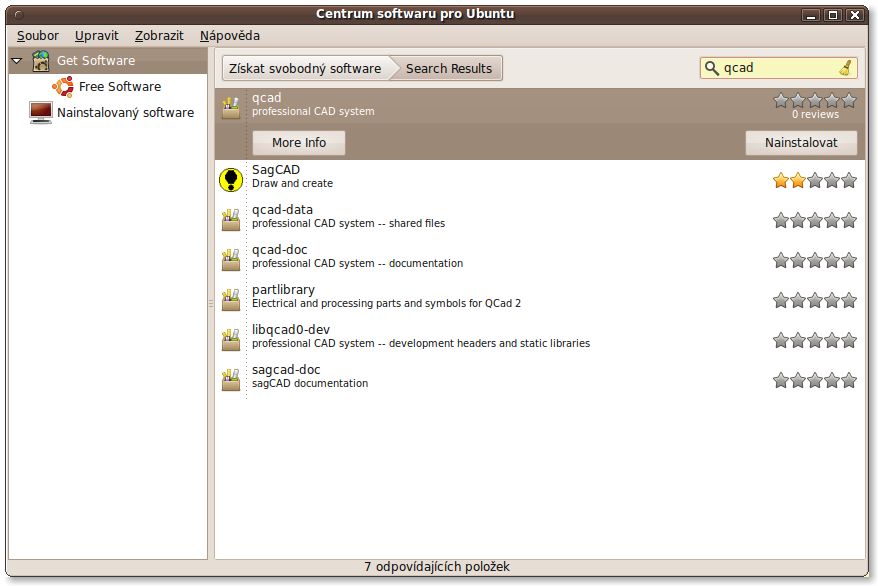Image resolution: width=878 pixels, height=586 pixels.
Task: Select the libqcad0-dev result title
Action: click(291, 330)
